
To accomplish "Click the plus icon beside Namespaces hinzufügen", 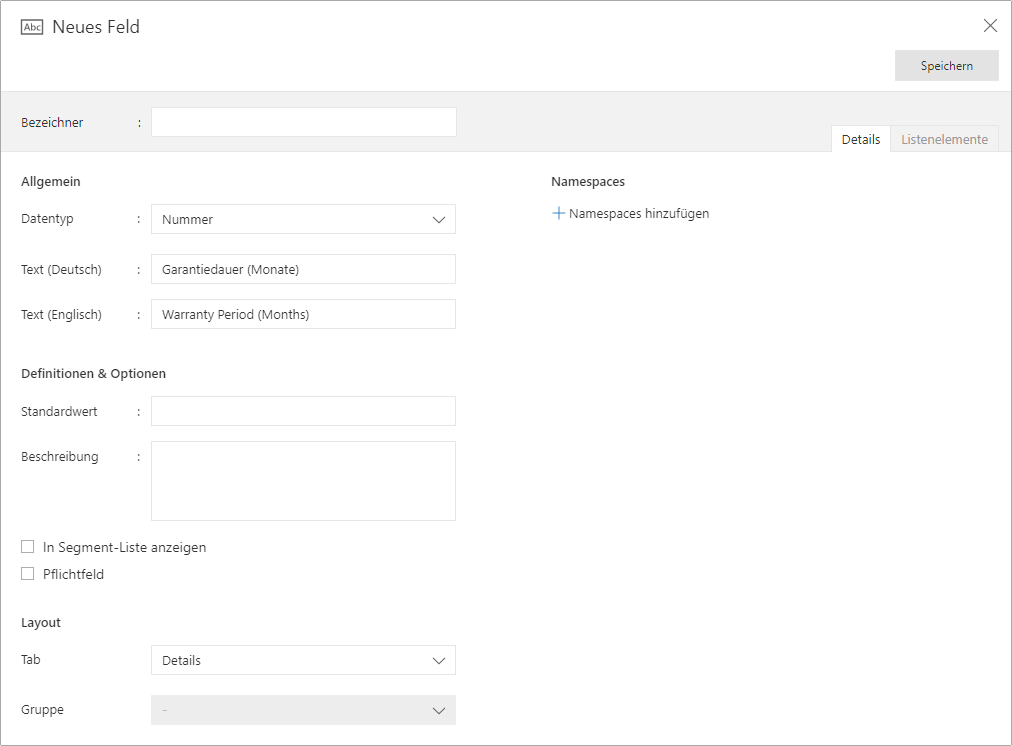I will [558, 213].
